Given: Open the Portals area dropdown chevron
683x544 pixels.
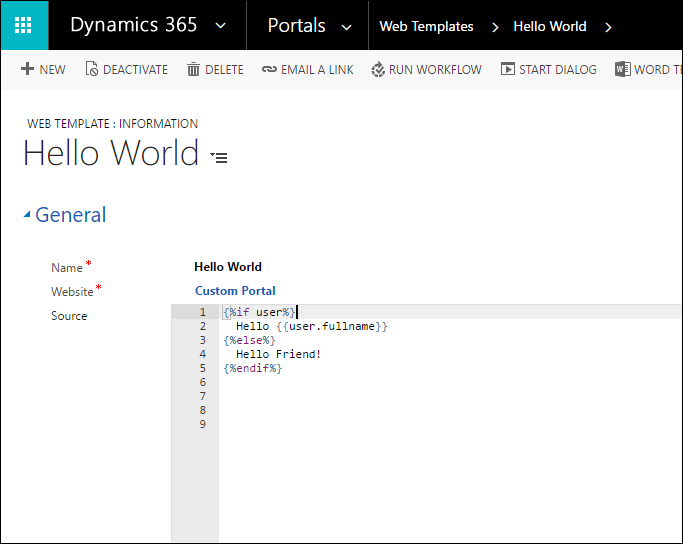Looking at the screenshot, I should [346, 27].
